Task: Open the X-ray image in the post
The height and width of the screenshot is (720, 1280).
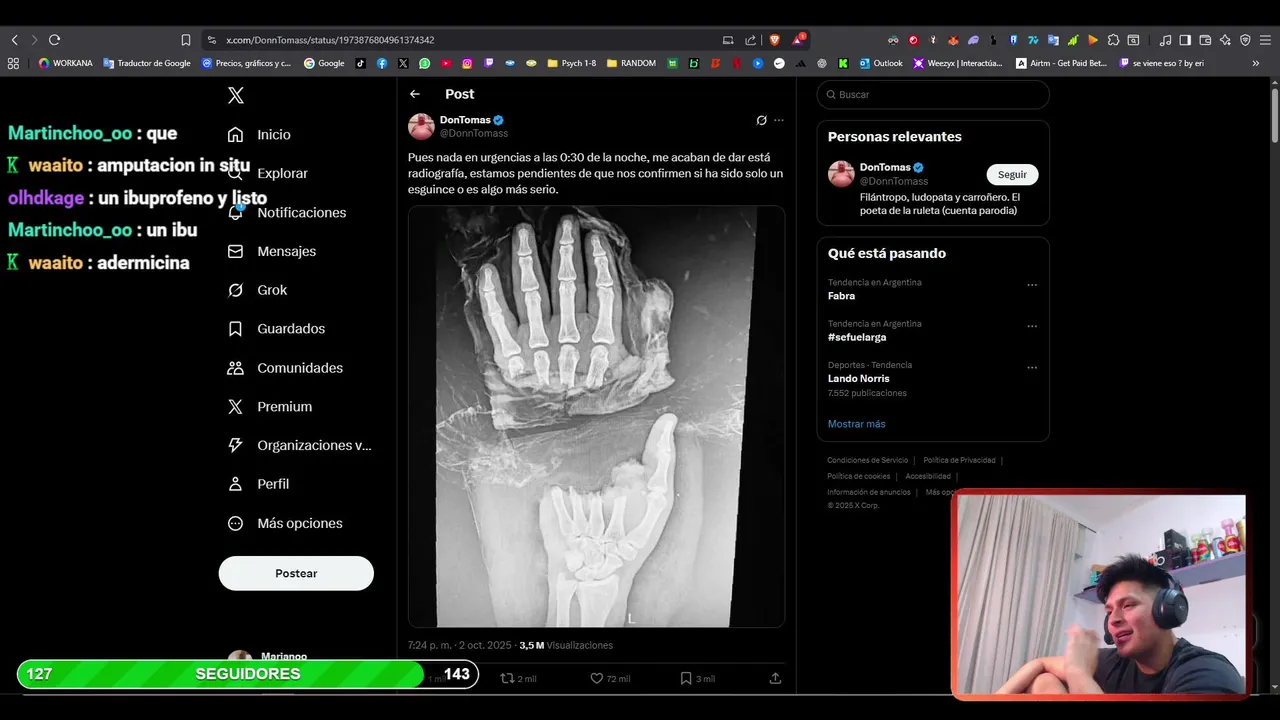Action: click(596, 417)
